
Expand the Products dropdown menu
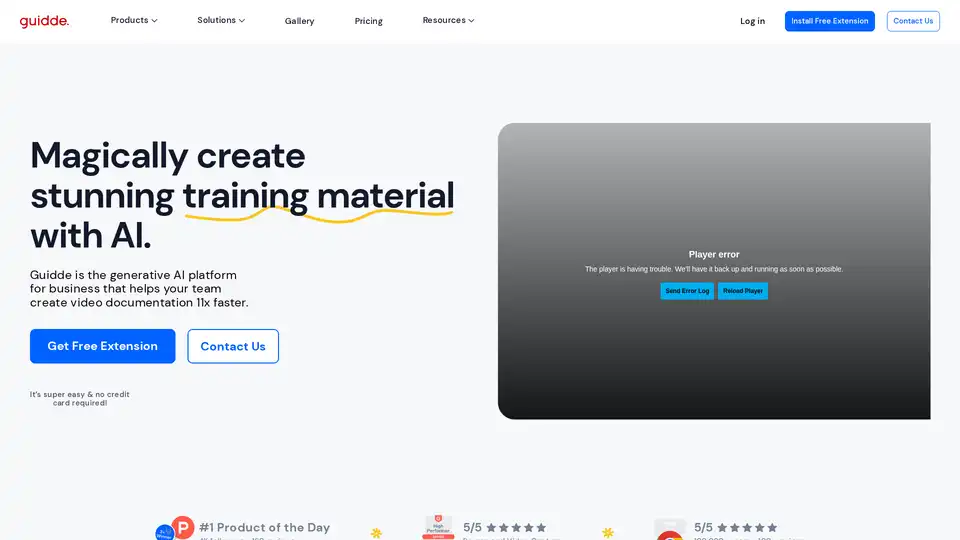coord(134,20)
